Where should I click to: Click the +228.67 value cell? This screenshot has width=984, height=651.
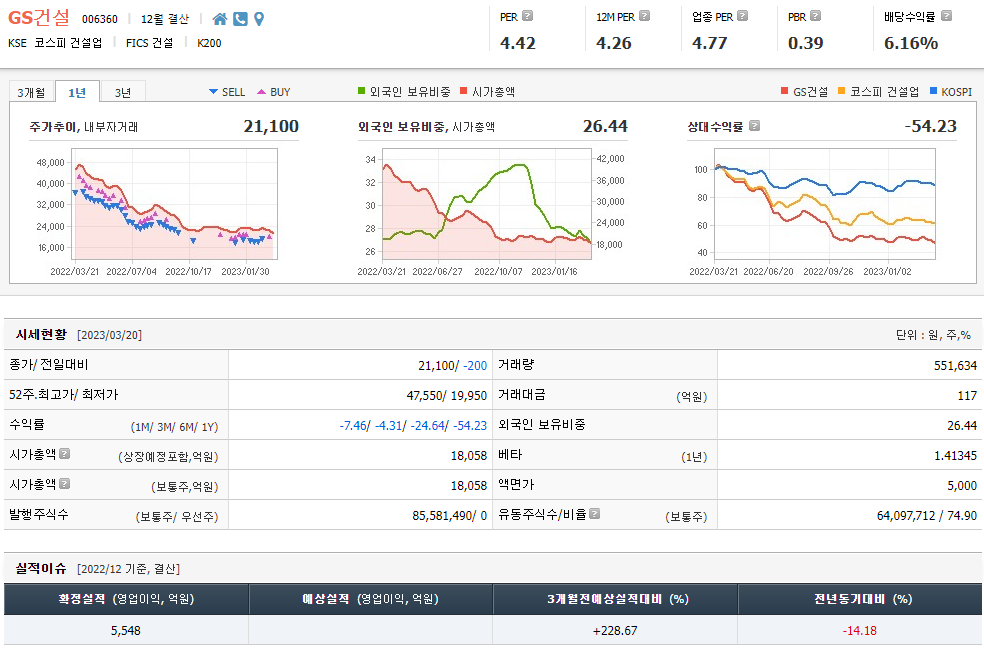(x=615, y=630)
